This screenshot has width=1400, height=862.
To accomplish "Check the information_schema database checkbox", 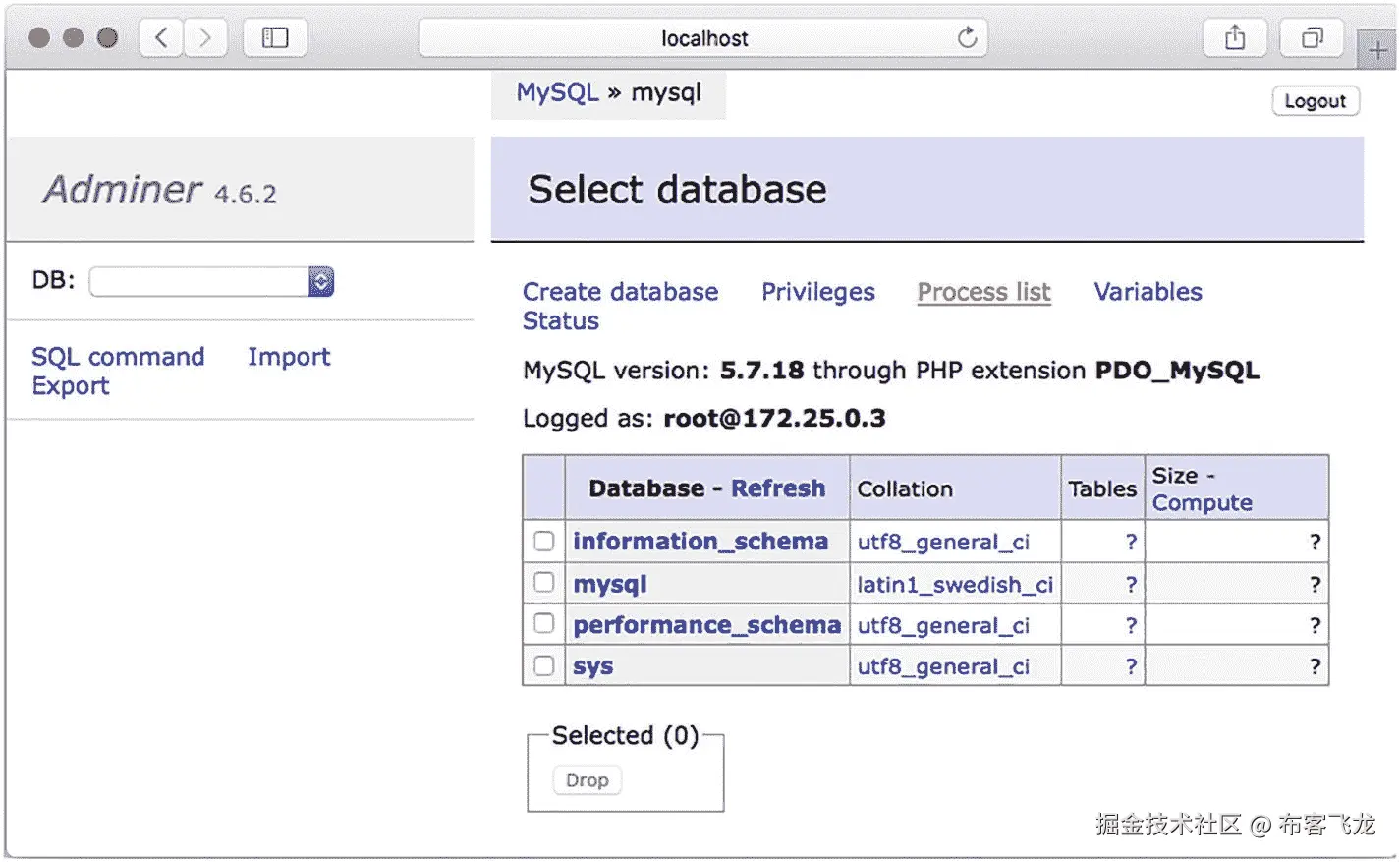I will pyautogui.click(x=544, y=541).
